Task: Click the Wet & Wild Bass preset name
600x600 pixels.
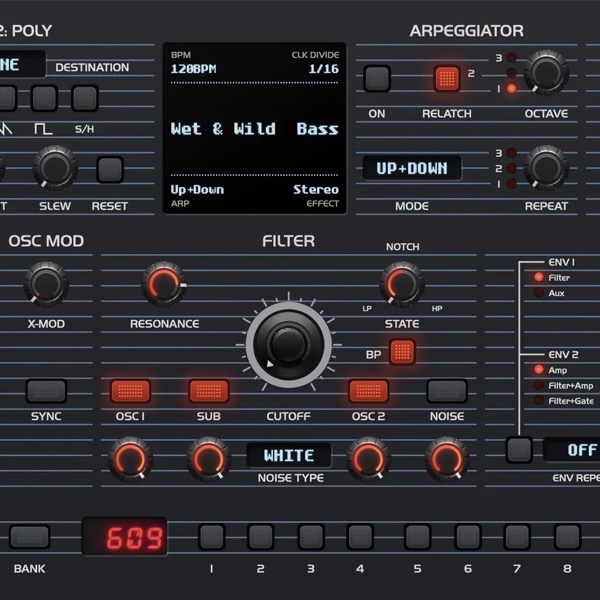Action: (x=254, y=129)
